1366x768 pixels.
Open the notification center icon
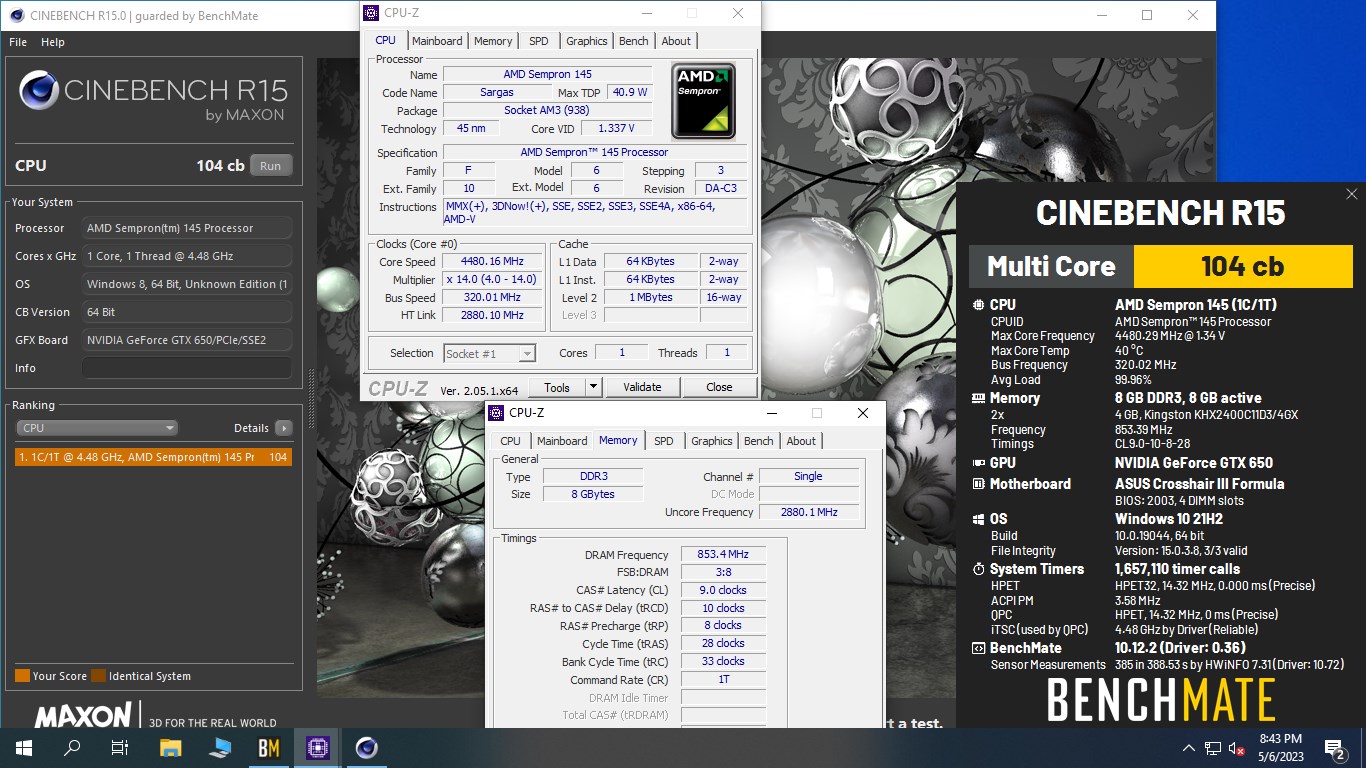[1334, 748]
